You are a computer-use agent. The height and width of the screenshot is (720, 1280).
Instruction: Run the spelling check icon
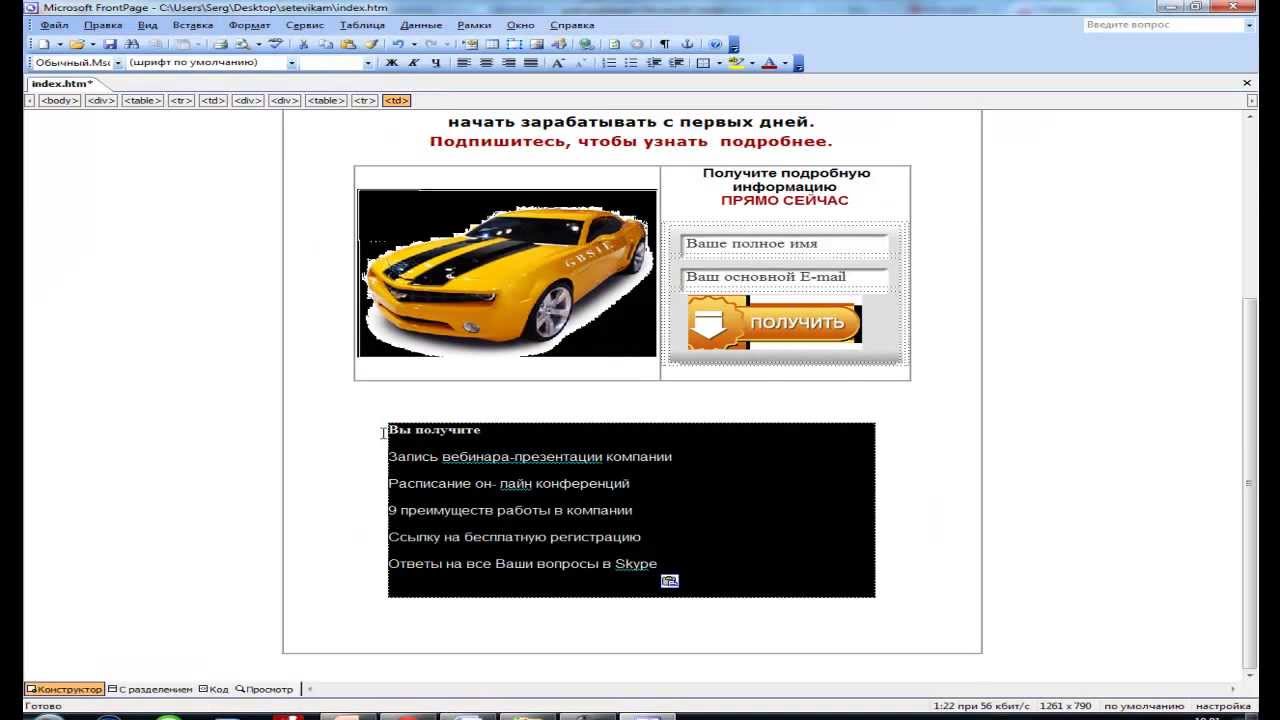(x=276, y=44)
